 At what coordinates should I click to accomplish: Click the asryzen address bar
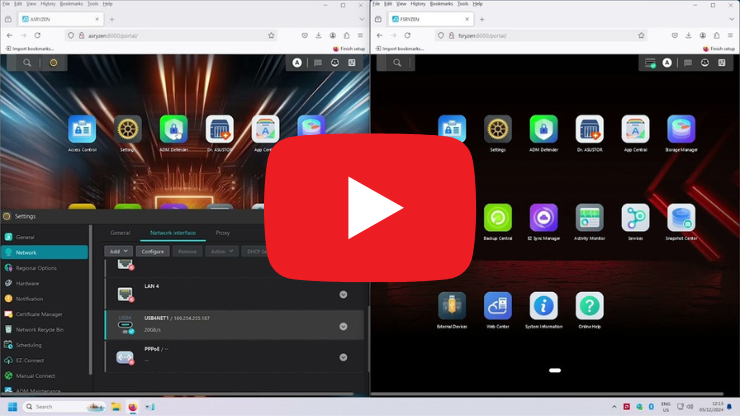(x=171, y=35)
